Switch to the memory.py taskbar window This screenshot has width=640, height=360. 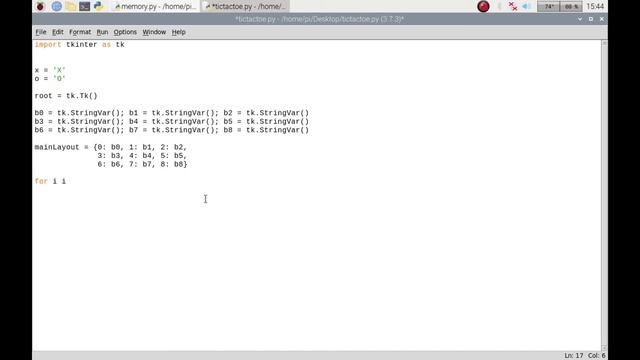click(155, 6)
